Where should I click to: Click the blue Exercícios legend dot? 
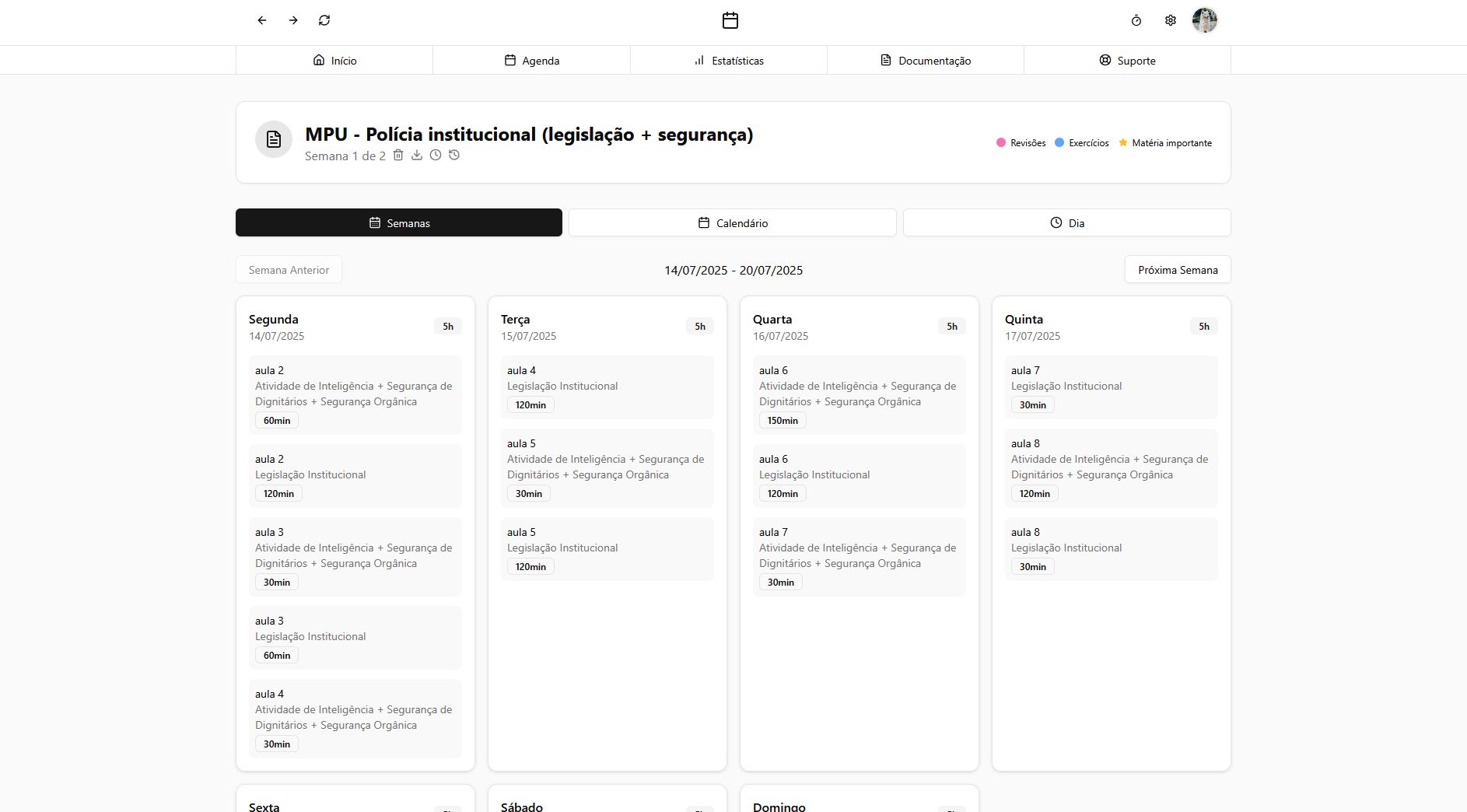(1059, 142)
